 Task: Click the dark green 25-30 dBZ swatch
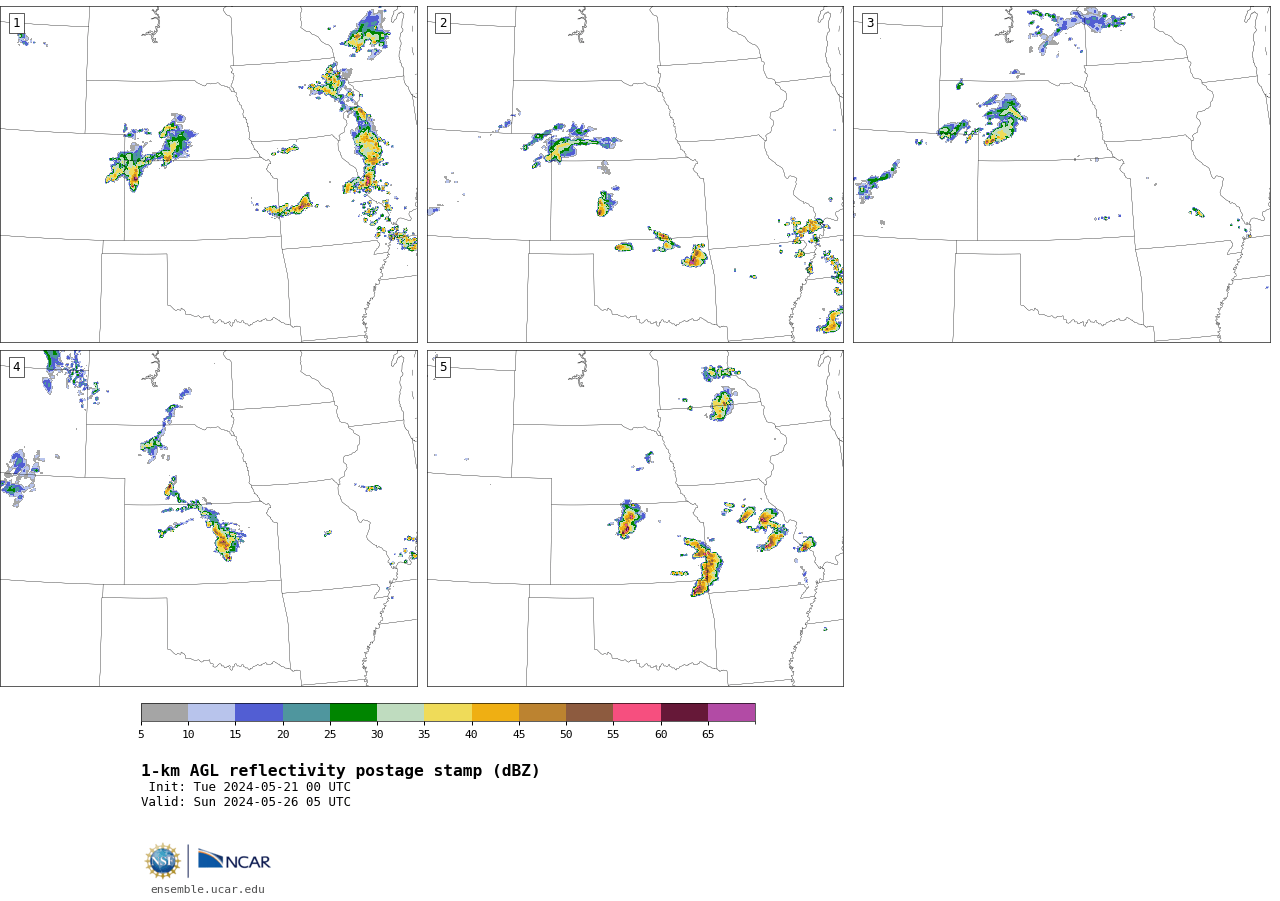pos(353,713)
